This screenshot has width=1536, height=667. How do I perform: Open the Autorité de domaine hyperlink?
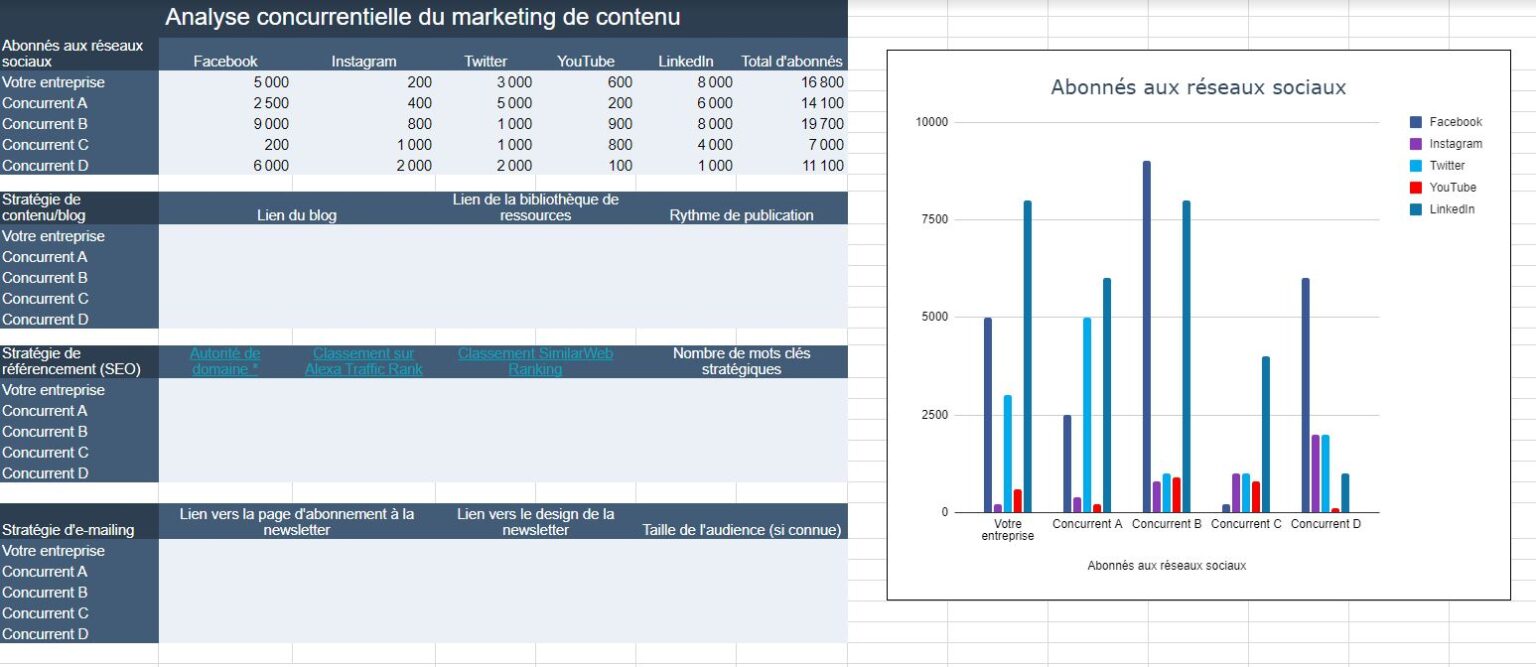pyautogui.click(x=225, y=360)
